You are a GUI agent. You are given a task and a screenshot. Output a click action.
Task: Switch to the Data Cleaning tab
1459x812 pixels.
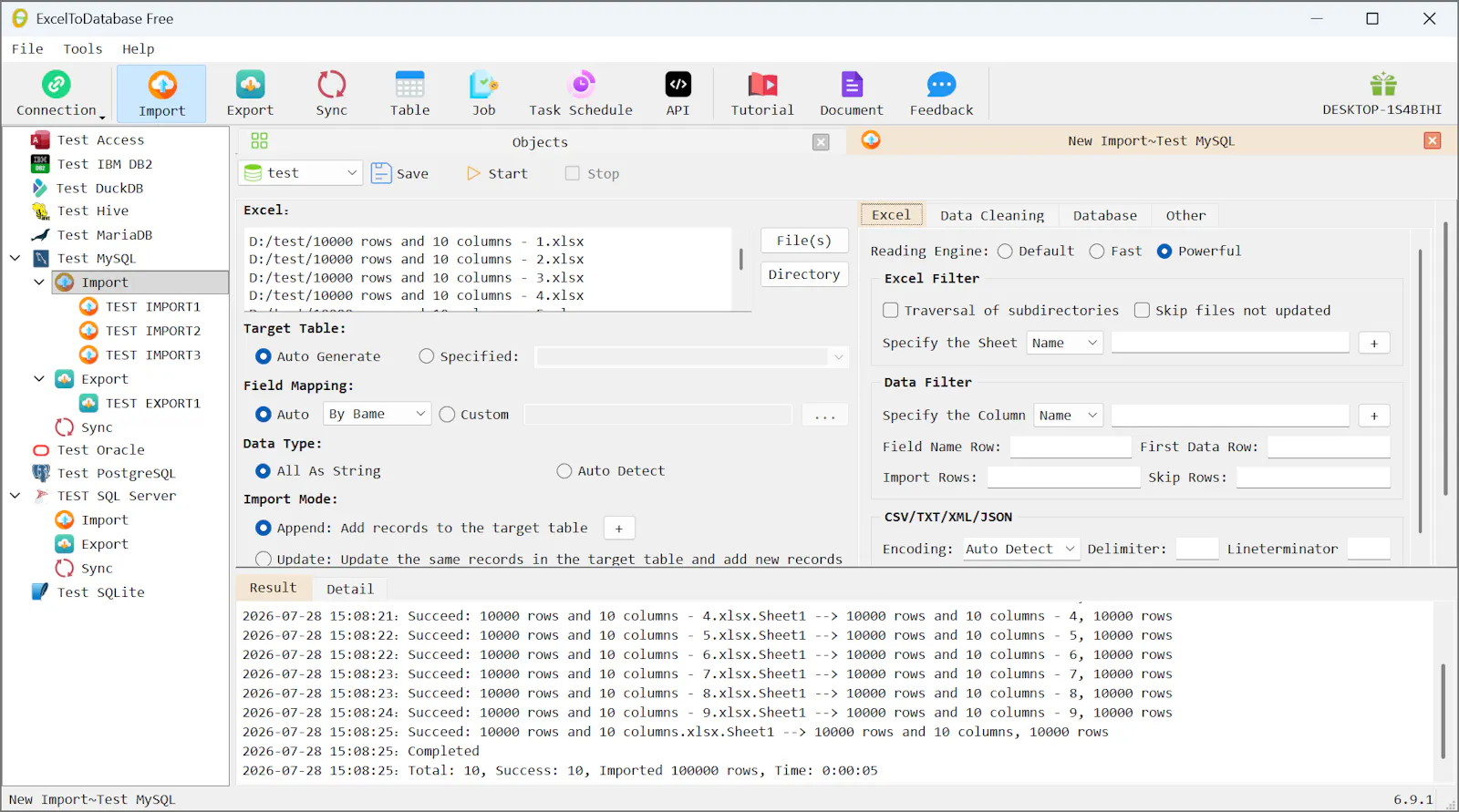[992, 215]
